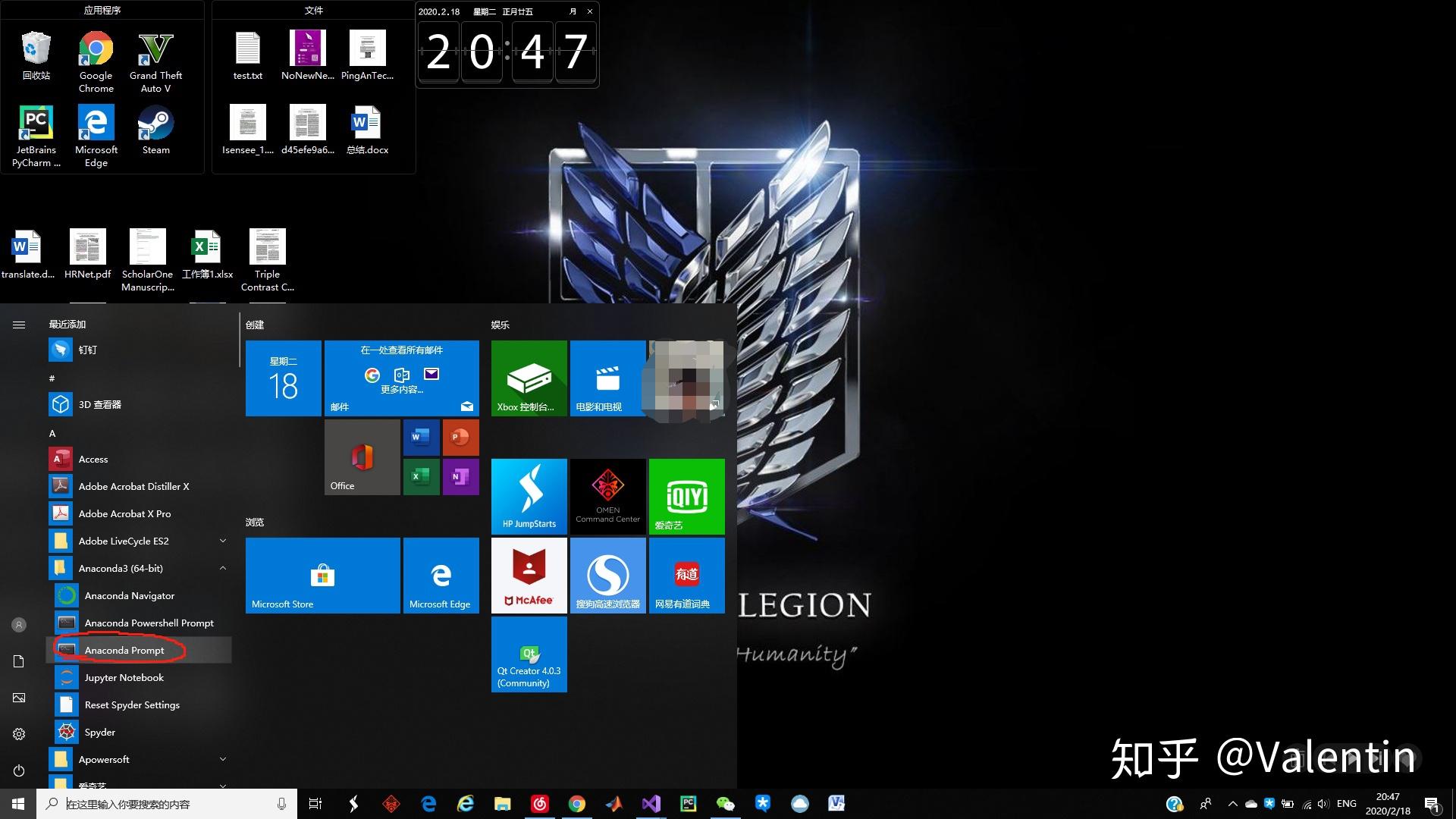Screen dimensions: 1456x819
Task: Open Adobe Acrobat Distiller X
Action: [x=139, y=486]
